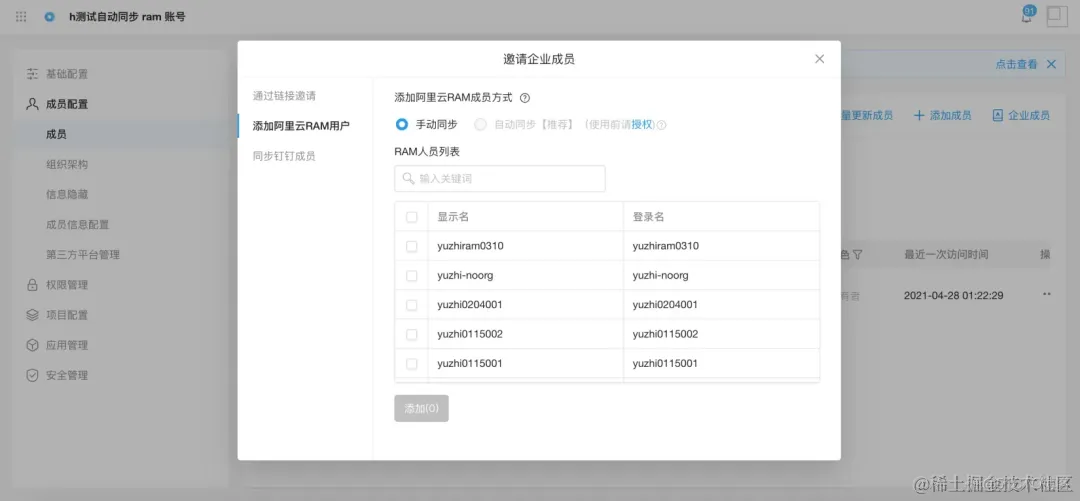Viewport: 1080px width, 501px height.
Task: Open the role column filter funnel icon
Action: (x=857, y=254)
